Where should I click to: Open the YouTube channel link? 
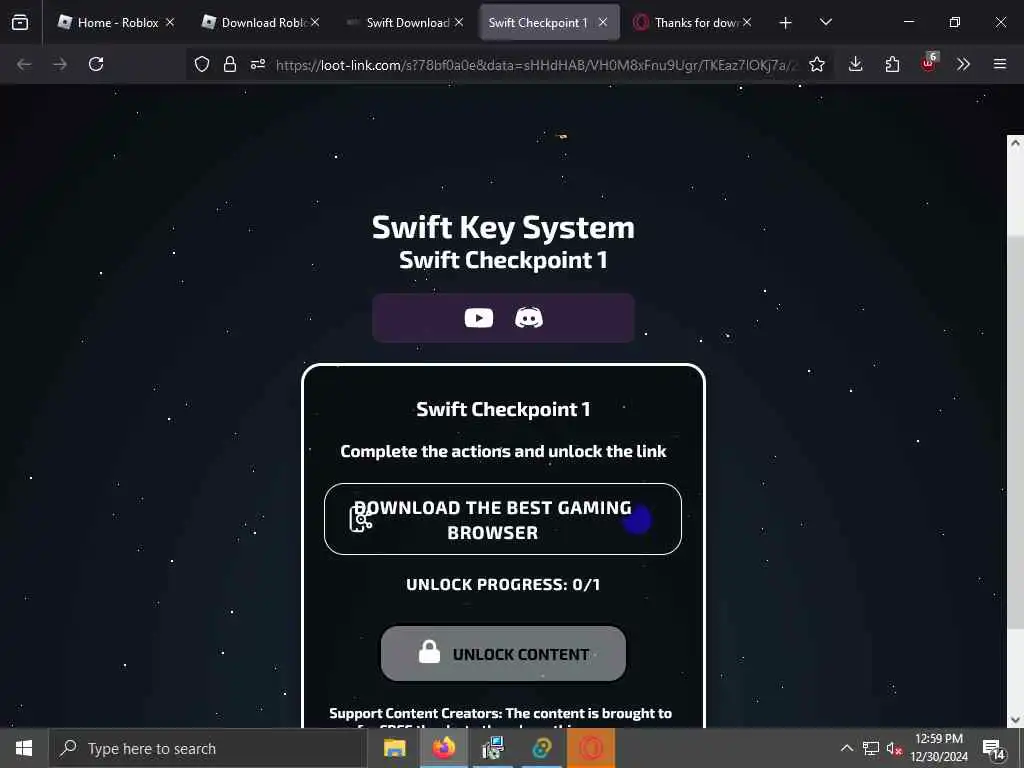(x=479, y=318)
